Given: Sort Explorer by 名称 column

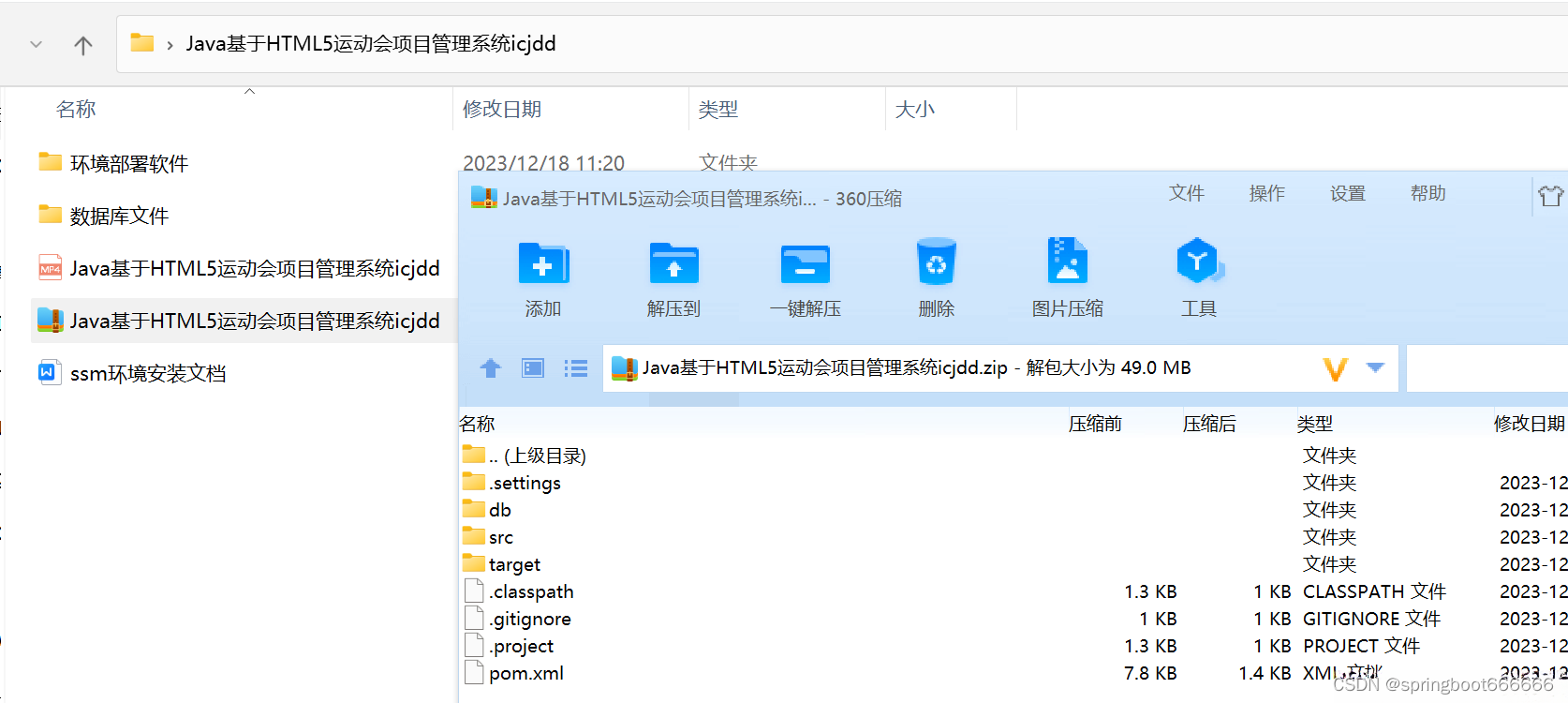Looking at the screenshot, I should (x=76, y=110).
